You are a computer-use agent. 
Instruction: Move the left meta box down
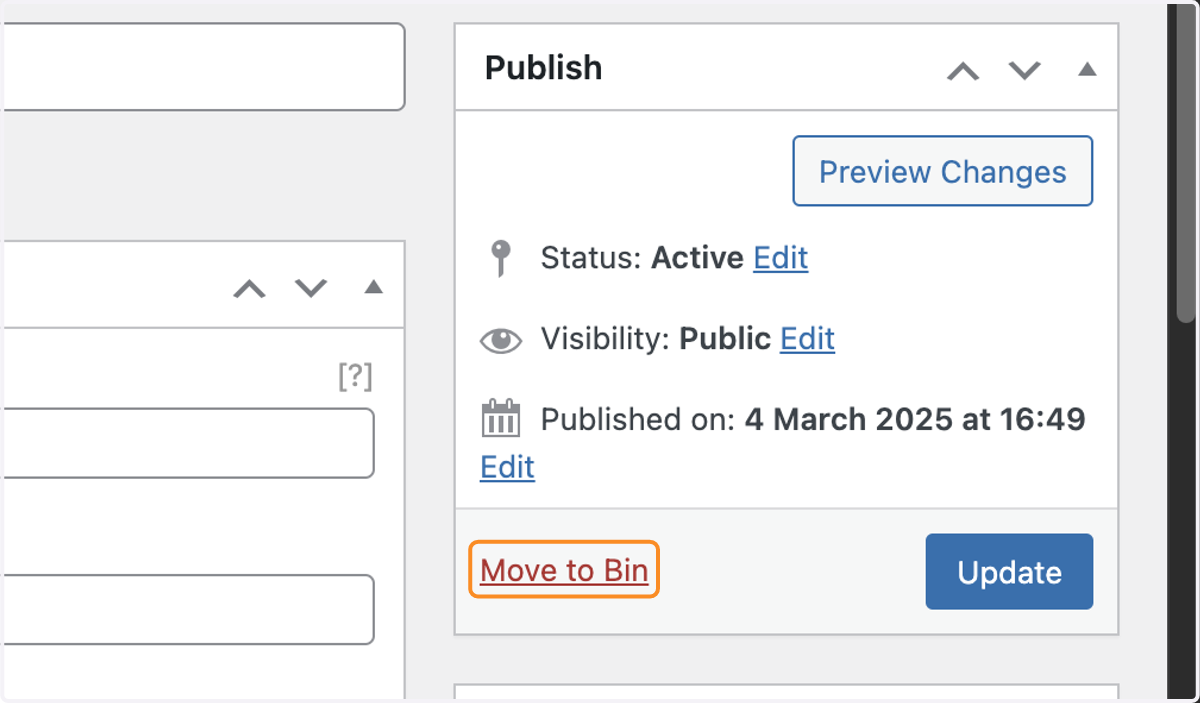(x=311, y=289)
